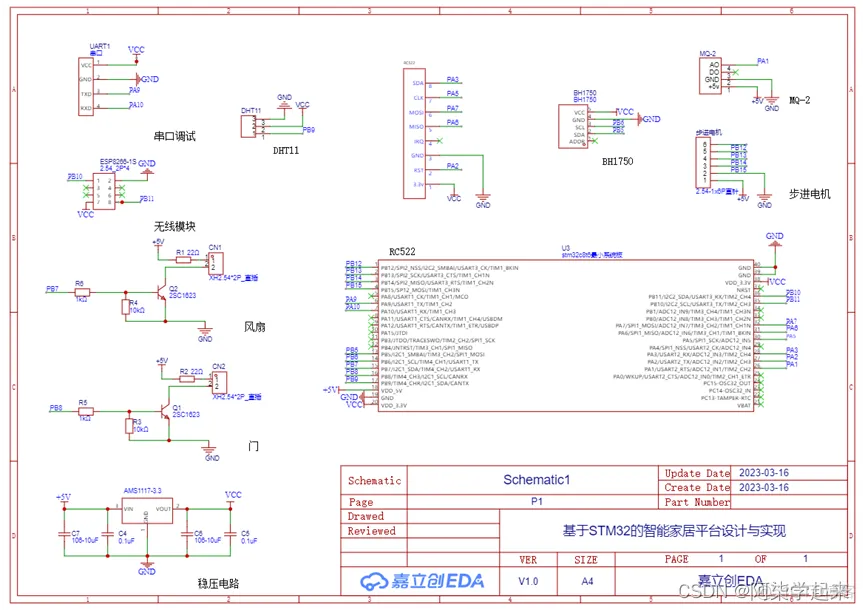Select capacitor C6 in regulator circuit

[187, 533]
